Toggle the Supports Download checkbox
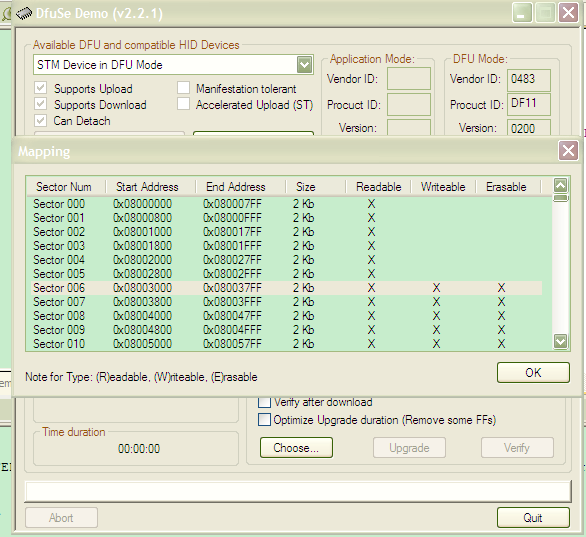The height and width of the screenshot is (537, 586). [x=40, y=104]
